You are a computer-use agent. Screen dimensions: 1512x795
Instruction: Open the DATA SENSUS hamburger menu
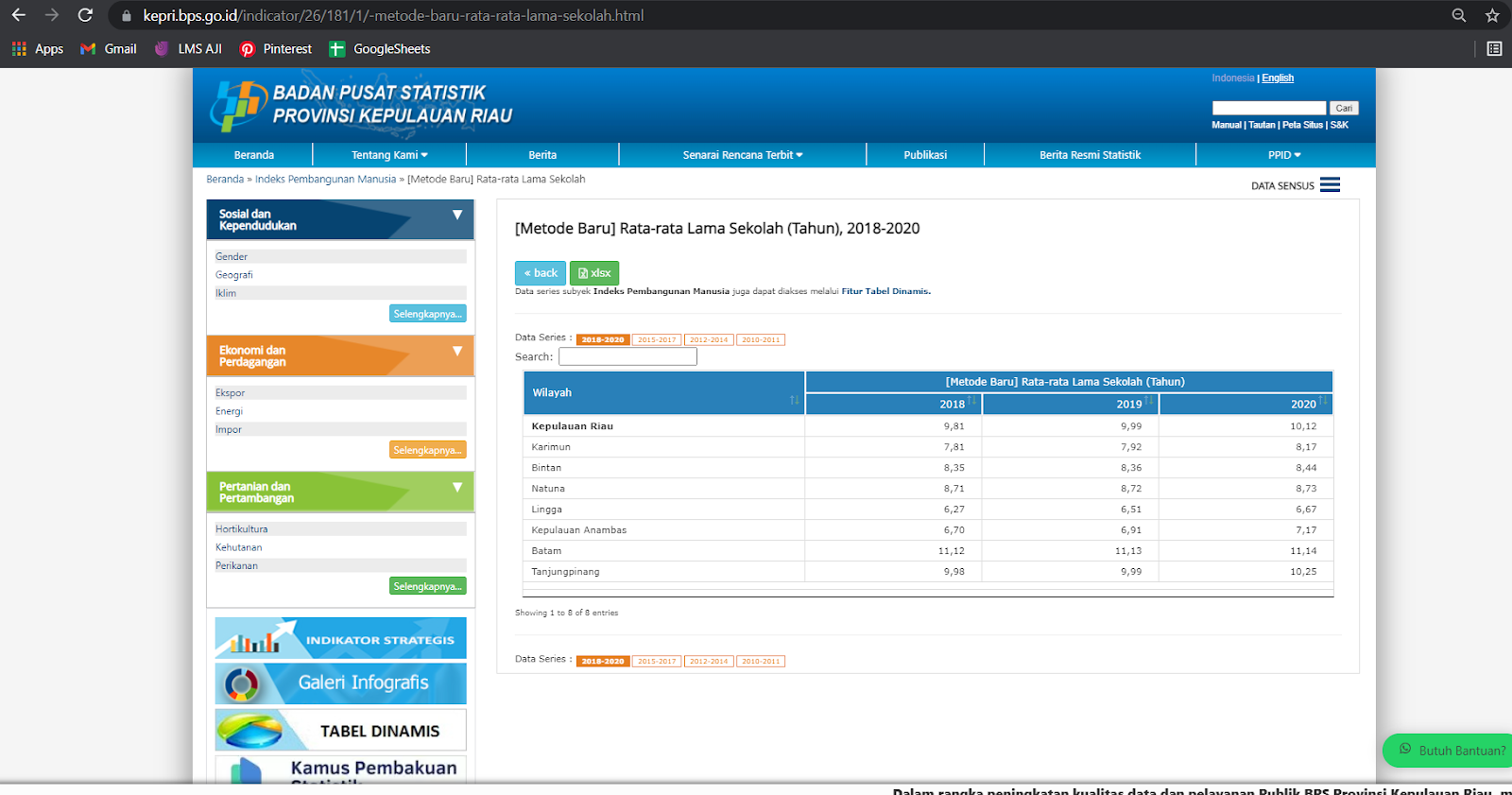pos(1330,185)
